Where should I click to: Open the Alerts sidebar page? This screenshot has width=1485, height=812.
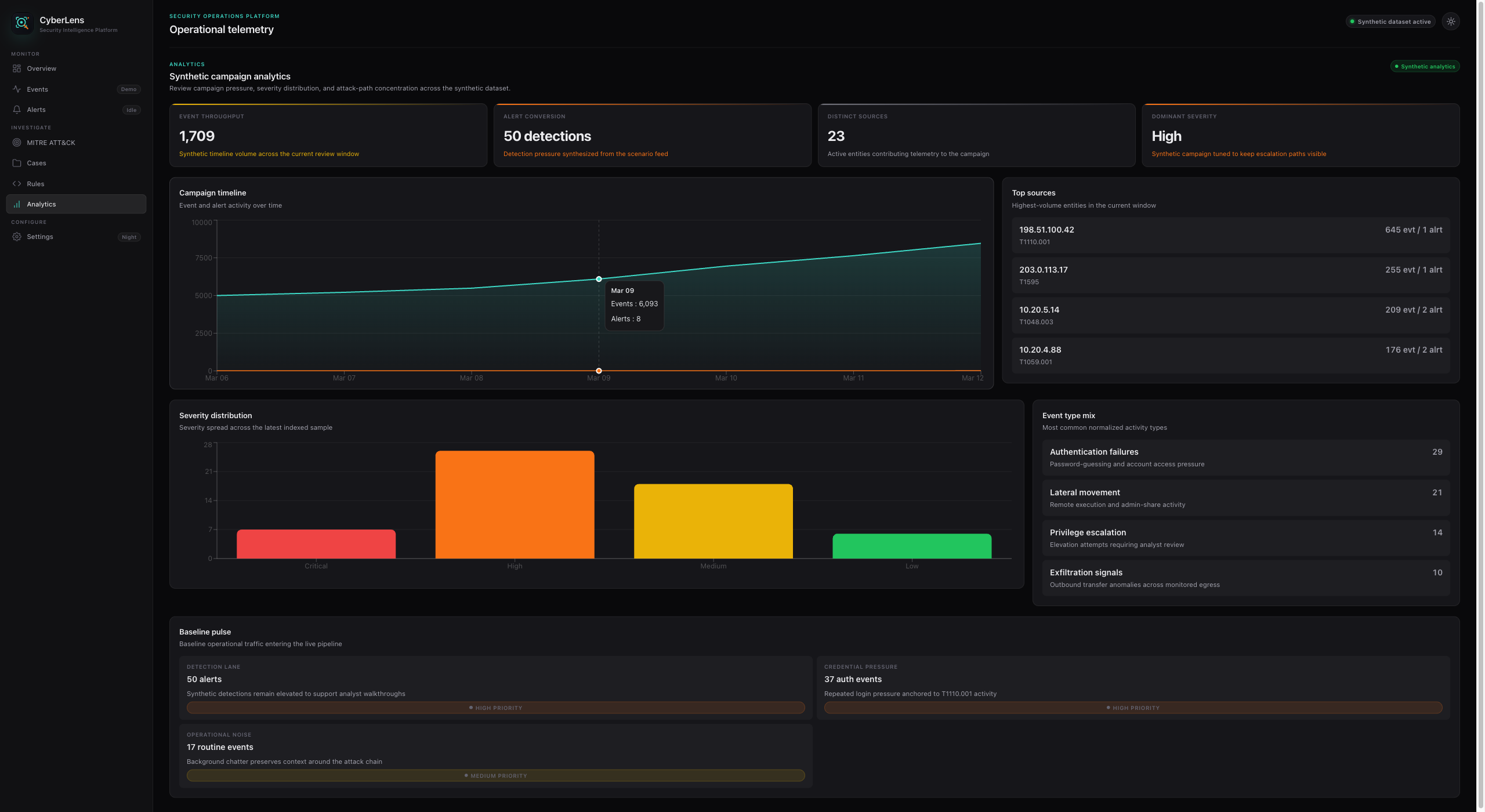pos(36,110)
